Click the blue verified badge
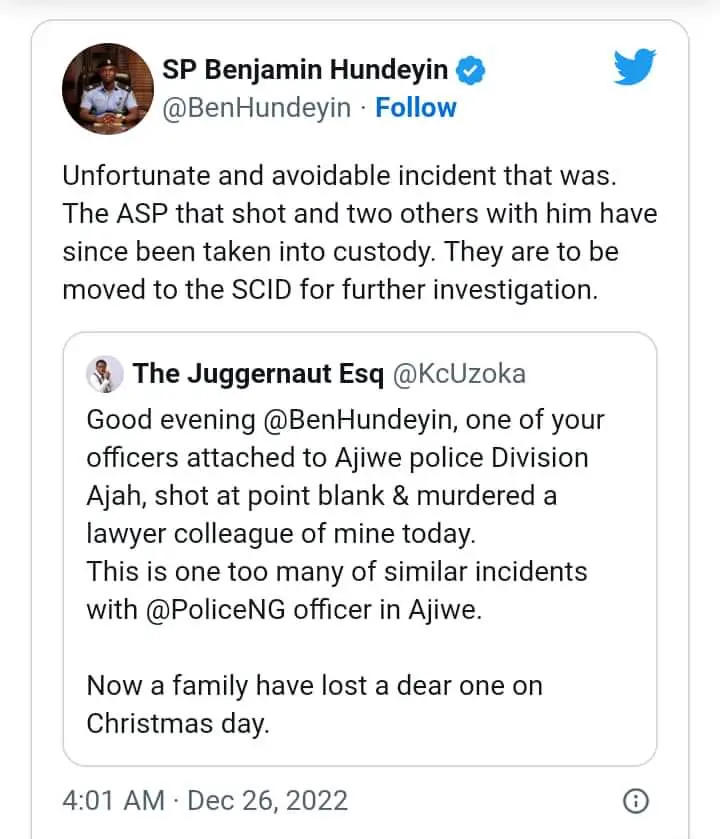This screenshot has height=839, width=720. click(470, 71)
